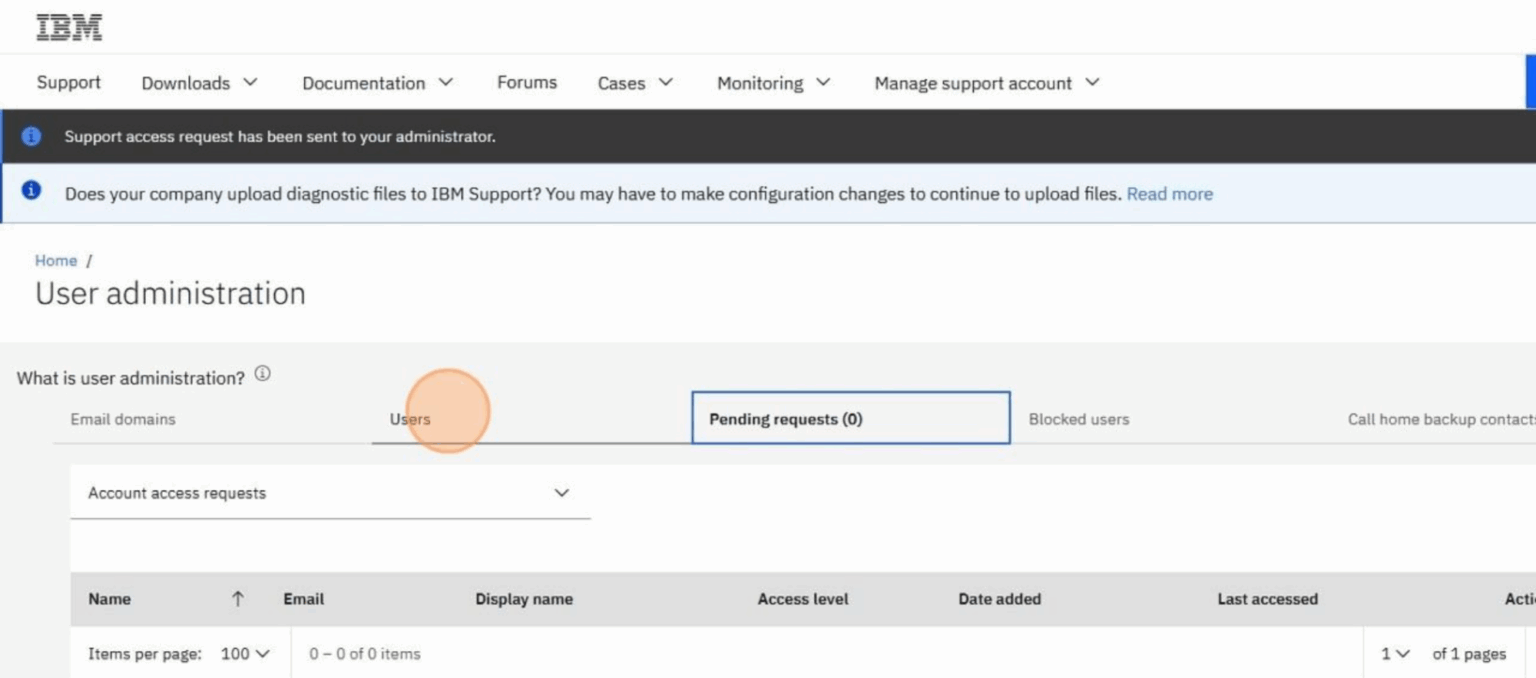This screenshot has width=1536, height=678.
Task: Open the Manage support account dropdown
Action: coord(983,83)
